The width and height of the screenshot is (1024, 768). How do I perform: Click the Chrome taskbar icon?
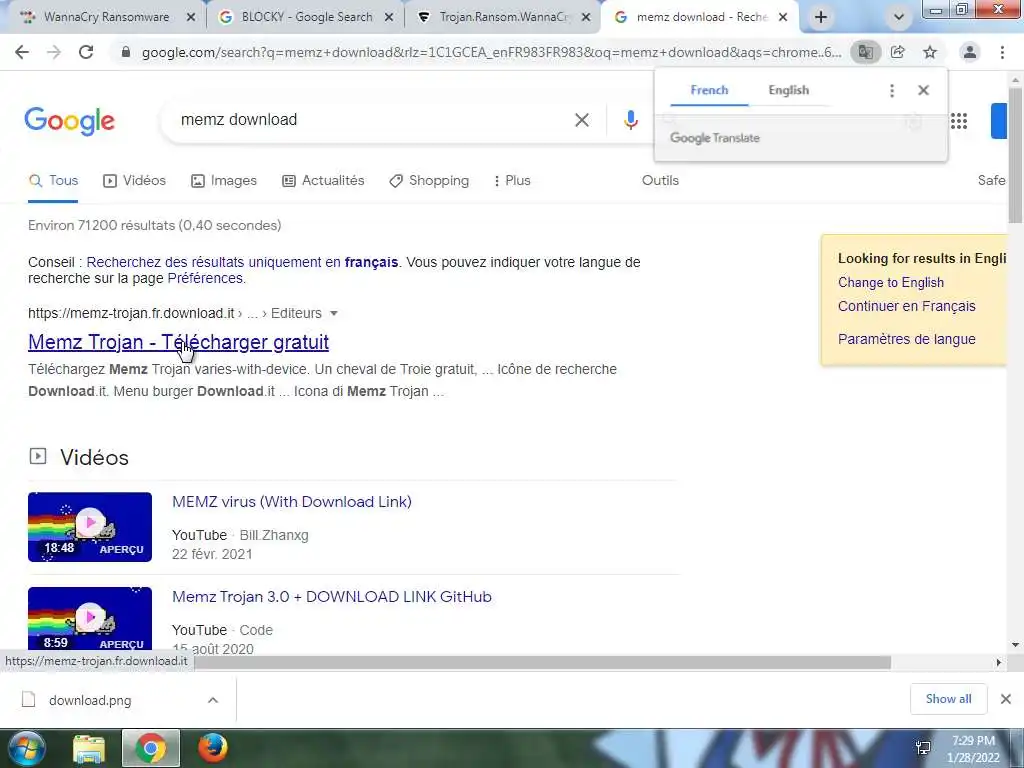click(x=151, y=749)
